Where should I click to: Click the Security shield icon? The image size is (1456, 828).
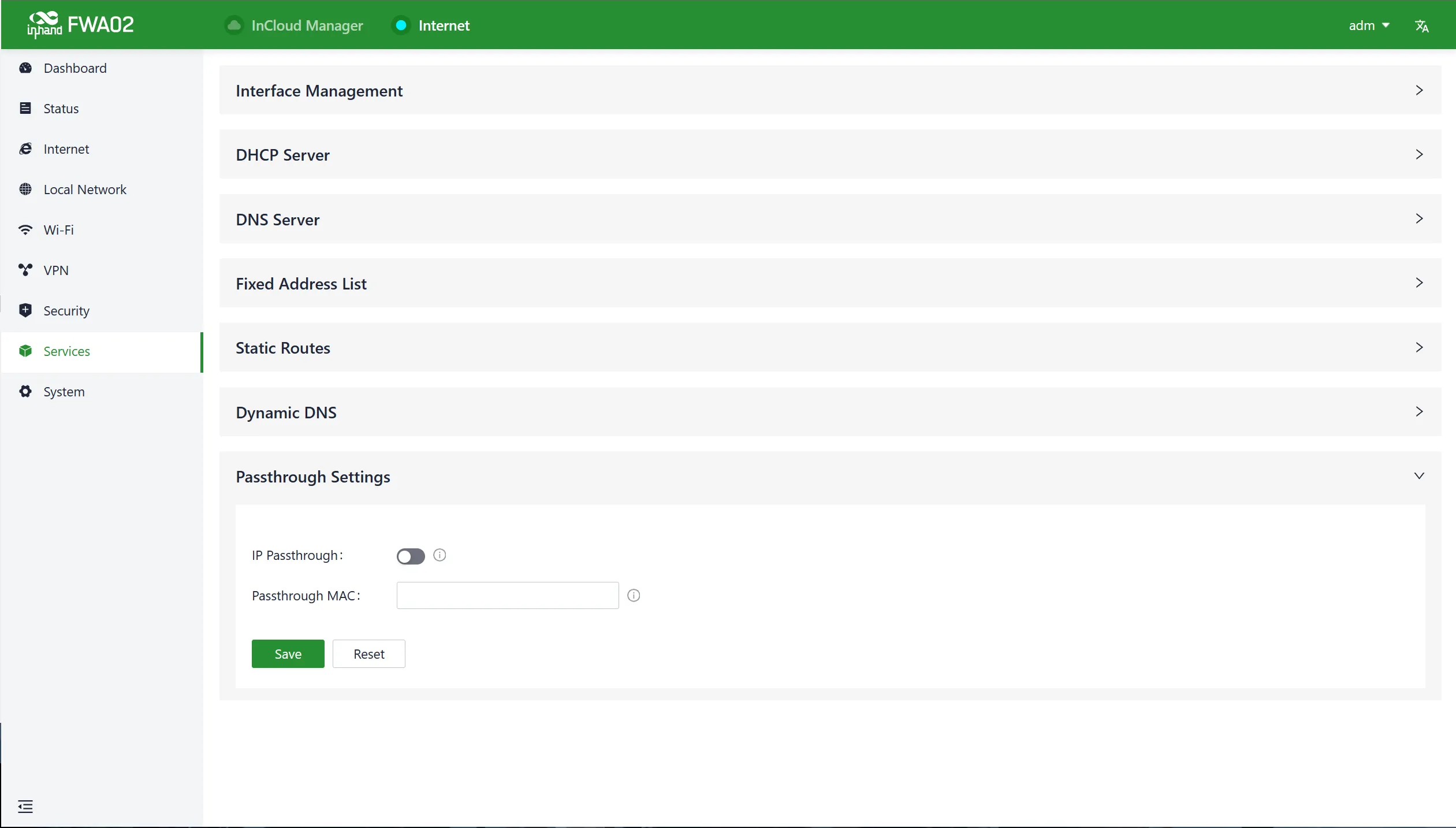[25, 311]
